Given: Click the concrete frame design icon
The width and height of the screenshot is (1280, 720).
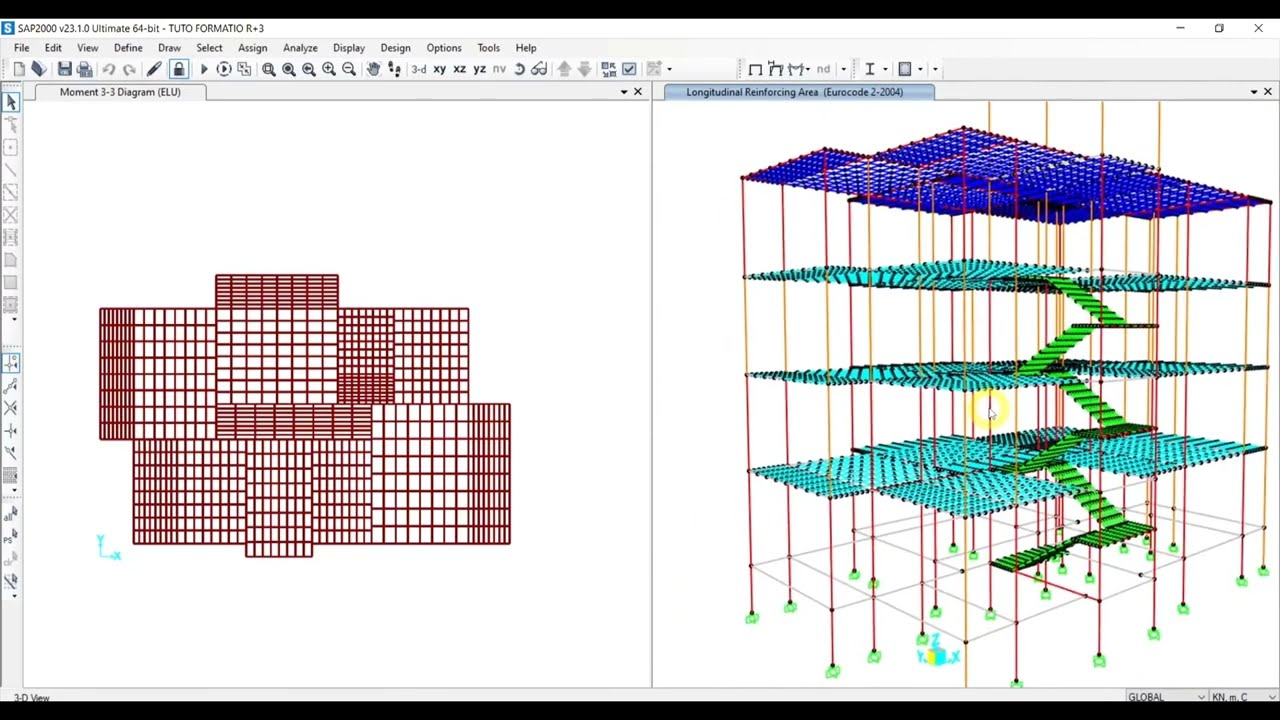Looking at the screenshot, I should 905,69.
